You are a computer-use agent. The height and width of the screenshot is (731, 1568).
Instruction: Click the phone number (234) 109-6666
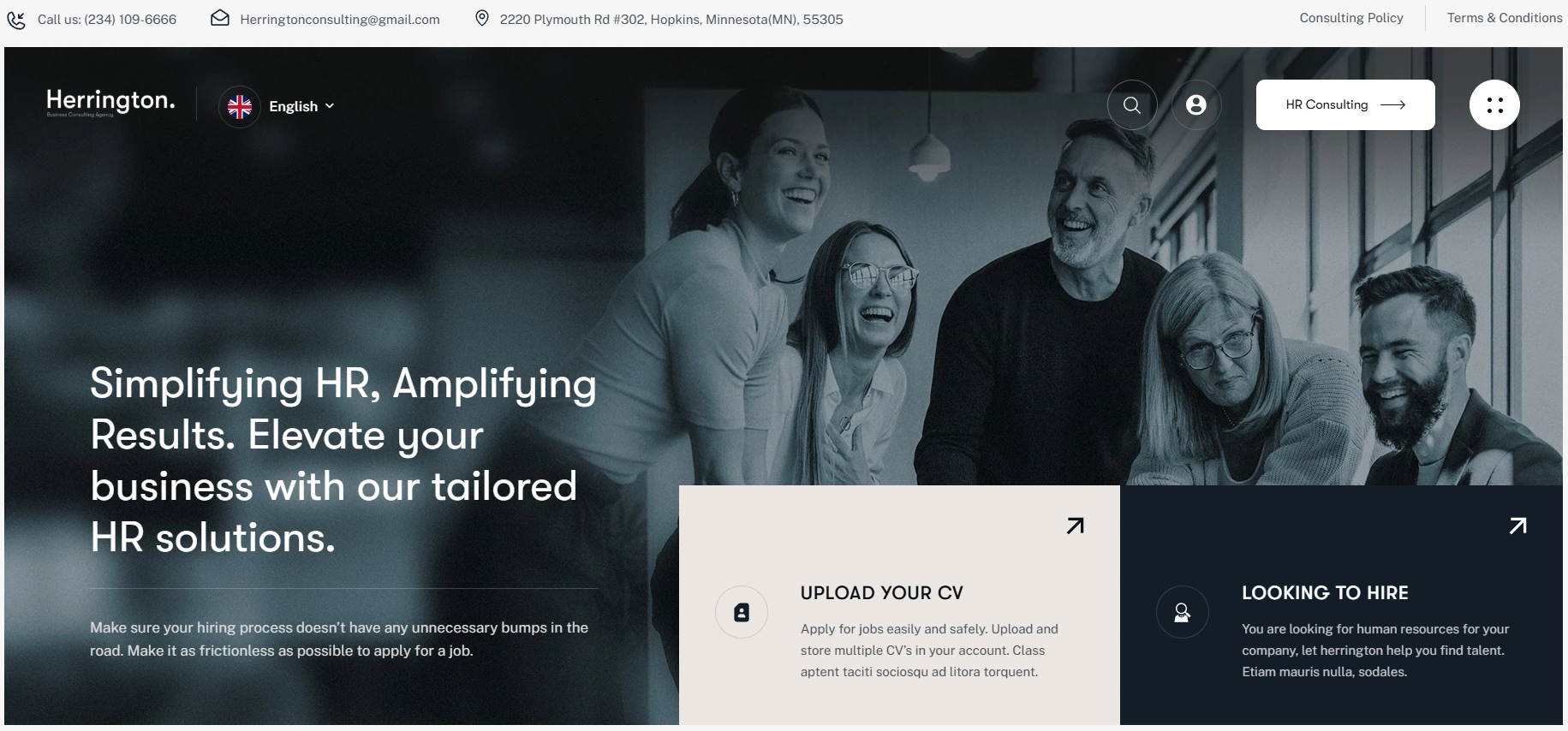[x=130, y=20]
